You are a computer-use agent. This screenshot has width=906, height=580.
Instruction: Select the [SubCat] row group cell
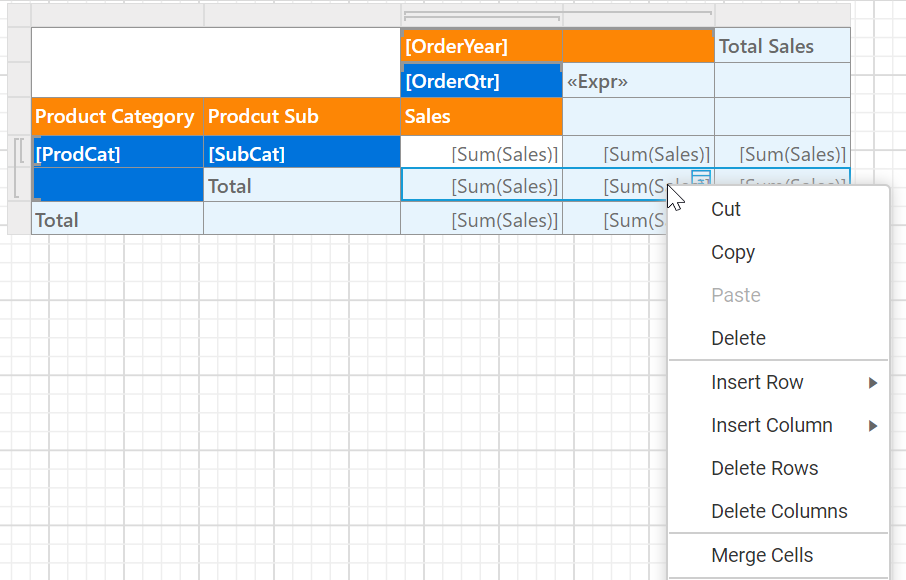301,154
